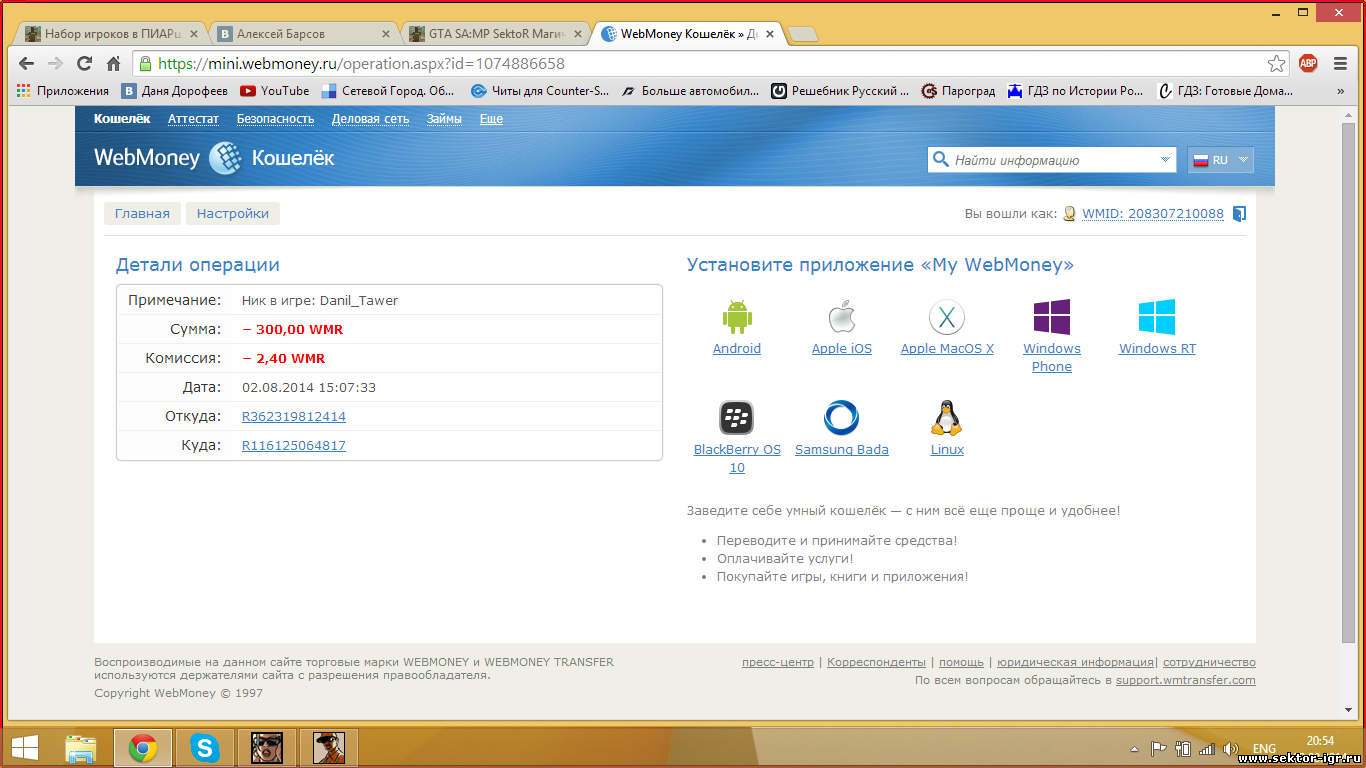Open the Windows Phone purple logo icon
Image resolution: width=1366 pixels, height=768 pixels.
[x=1052, y=317]
